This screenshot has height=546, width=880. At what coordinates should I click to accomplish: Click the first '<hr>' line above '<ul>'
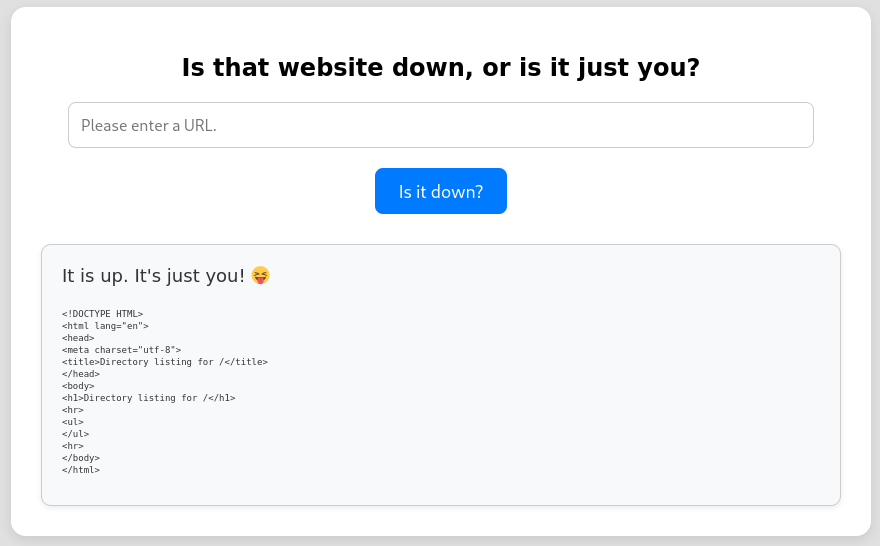[73, 410]
